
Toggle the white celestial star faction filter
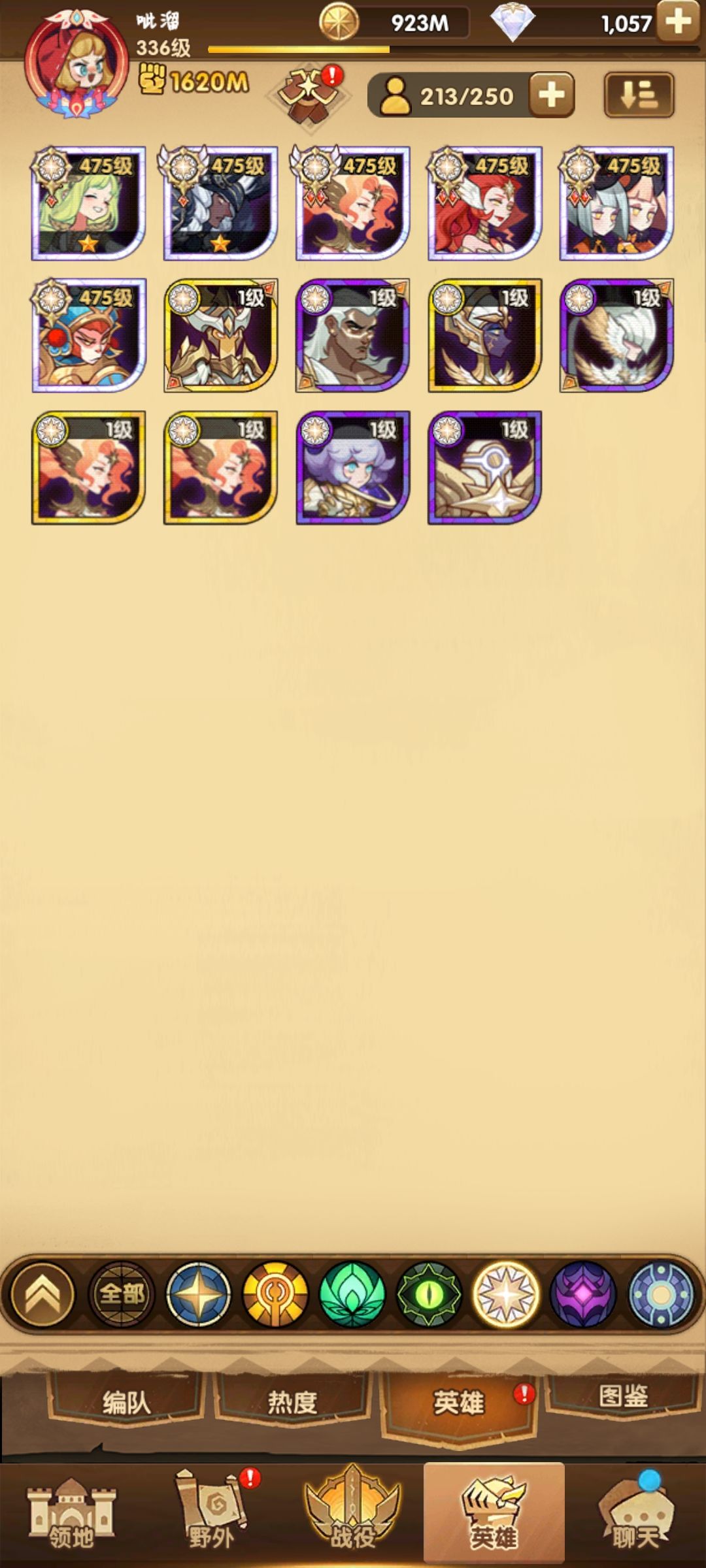coord(506,1294)
